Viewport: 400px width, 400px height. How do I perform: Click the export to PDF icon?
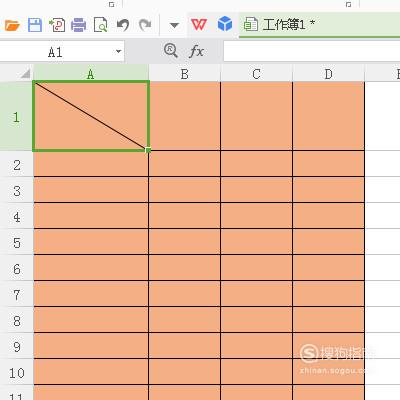(57, 25)
